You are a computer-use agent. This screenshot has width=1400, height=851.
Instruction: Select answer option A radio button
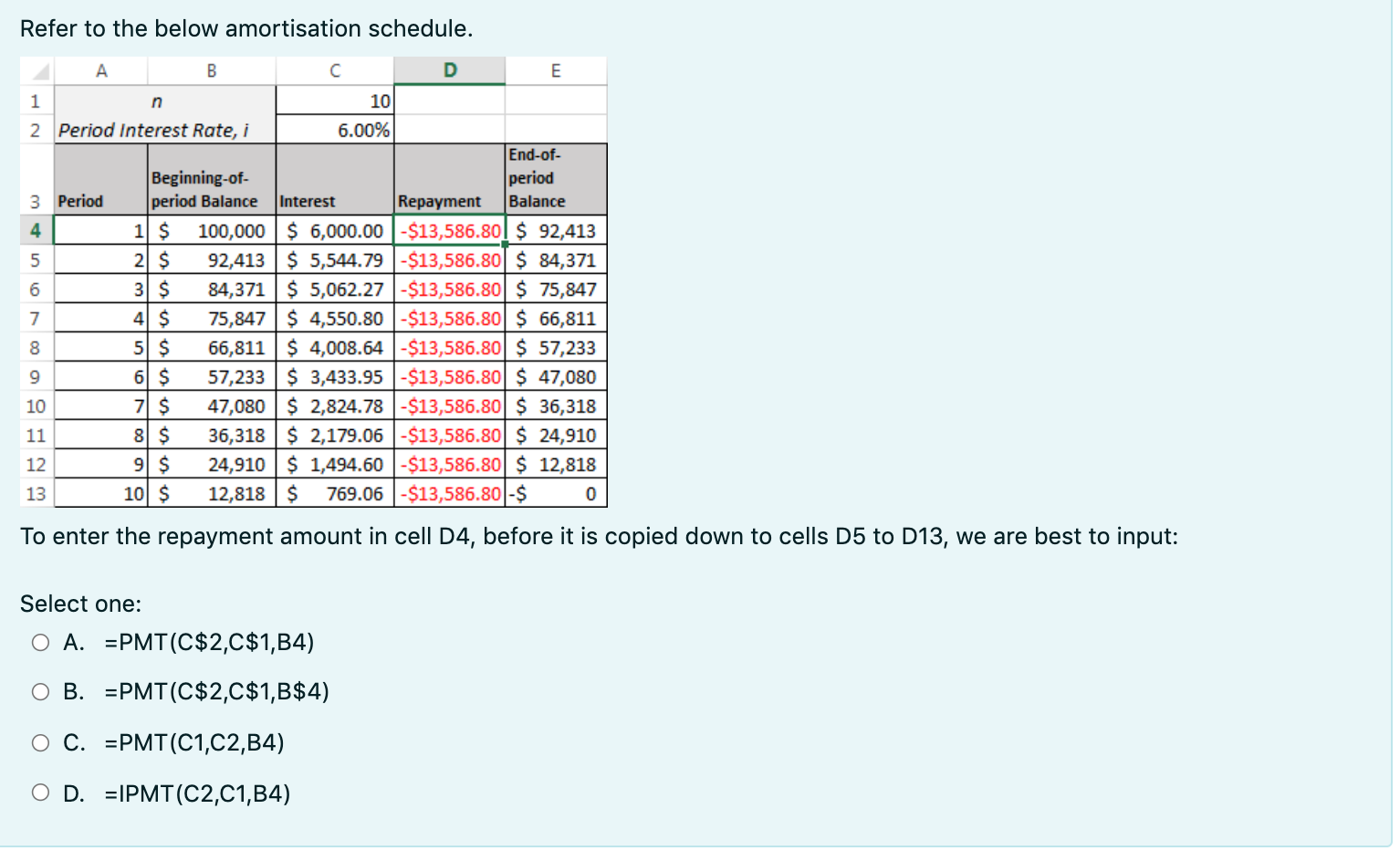[x=39, y=642]
